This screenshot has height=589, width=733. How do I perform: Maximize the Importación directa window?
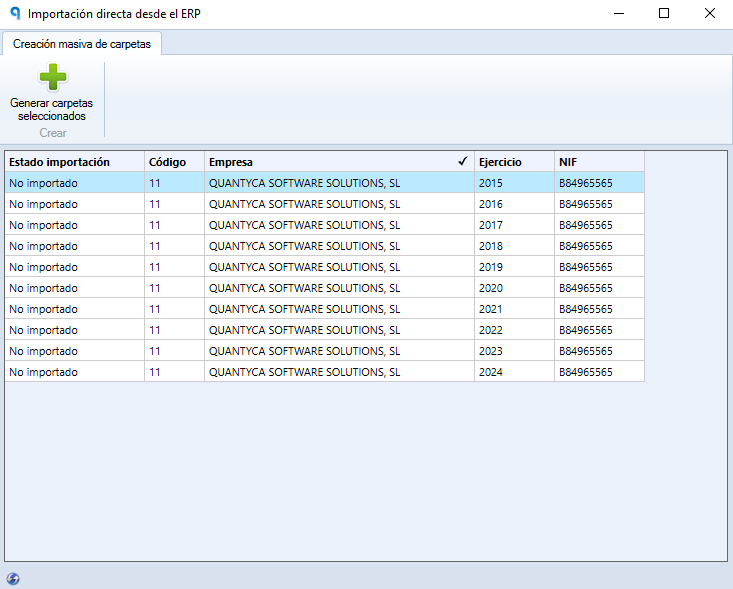point(664,14)
